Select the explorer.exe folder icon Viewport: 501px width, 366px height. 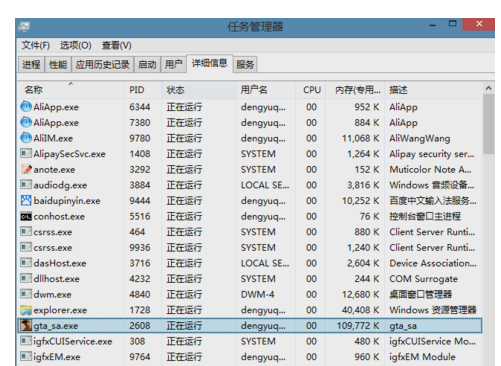tap(26, 310)
